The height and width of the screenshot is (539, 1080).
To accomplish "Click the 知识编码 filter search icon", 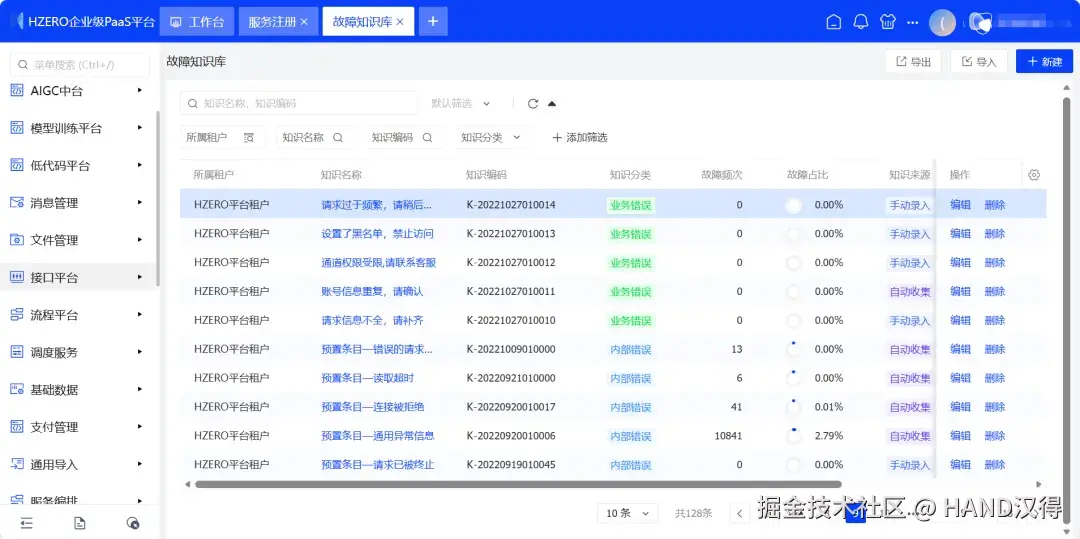I will [x=427, y=137].
